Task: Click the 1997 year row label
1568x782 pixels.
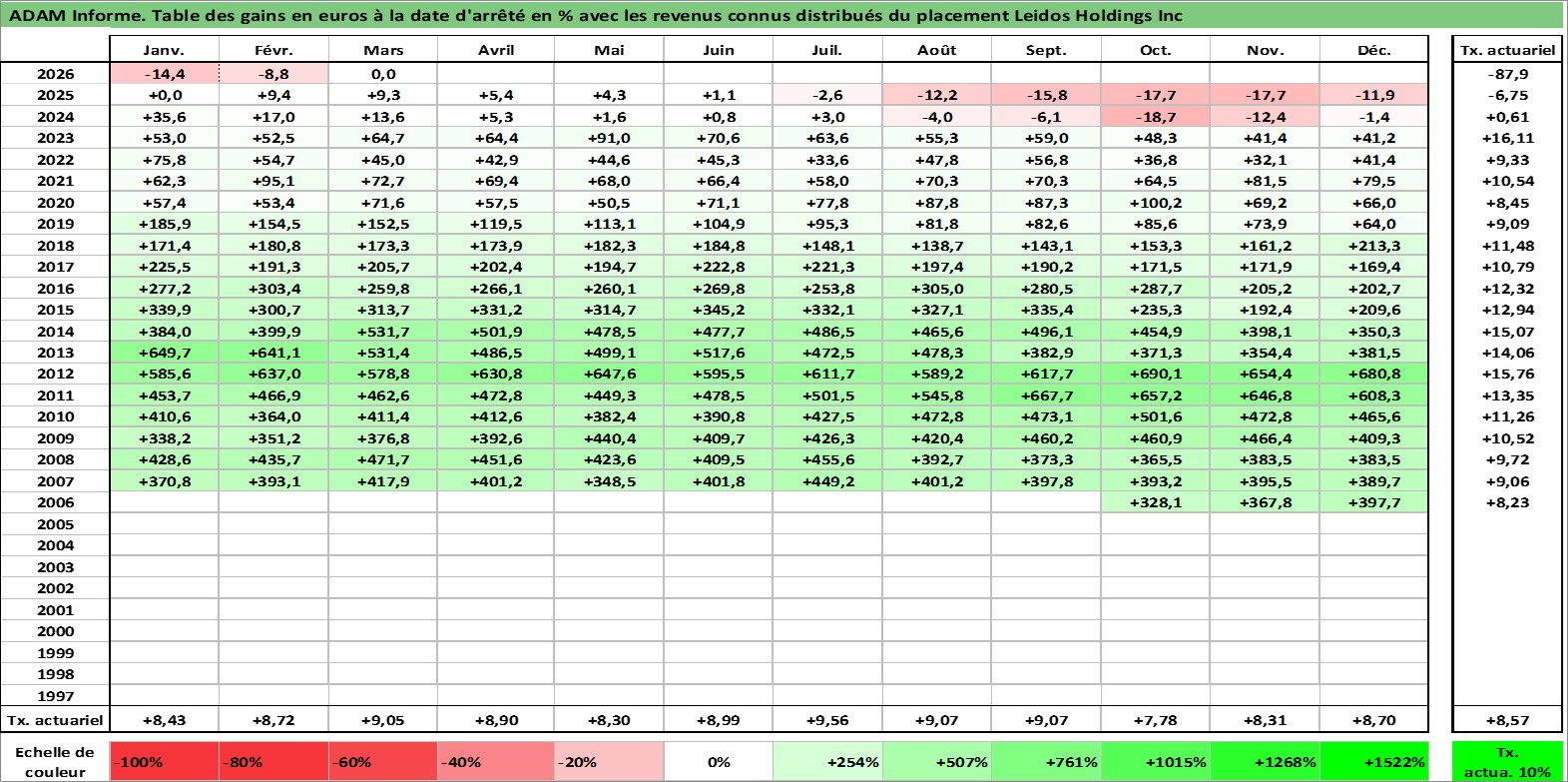Action: pos(55,696)
